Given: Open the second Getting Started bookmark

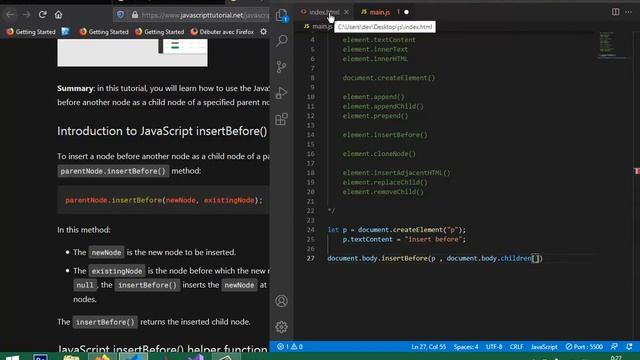Looking at the screenshot, I should click(104, 31).
